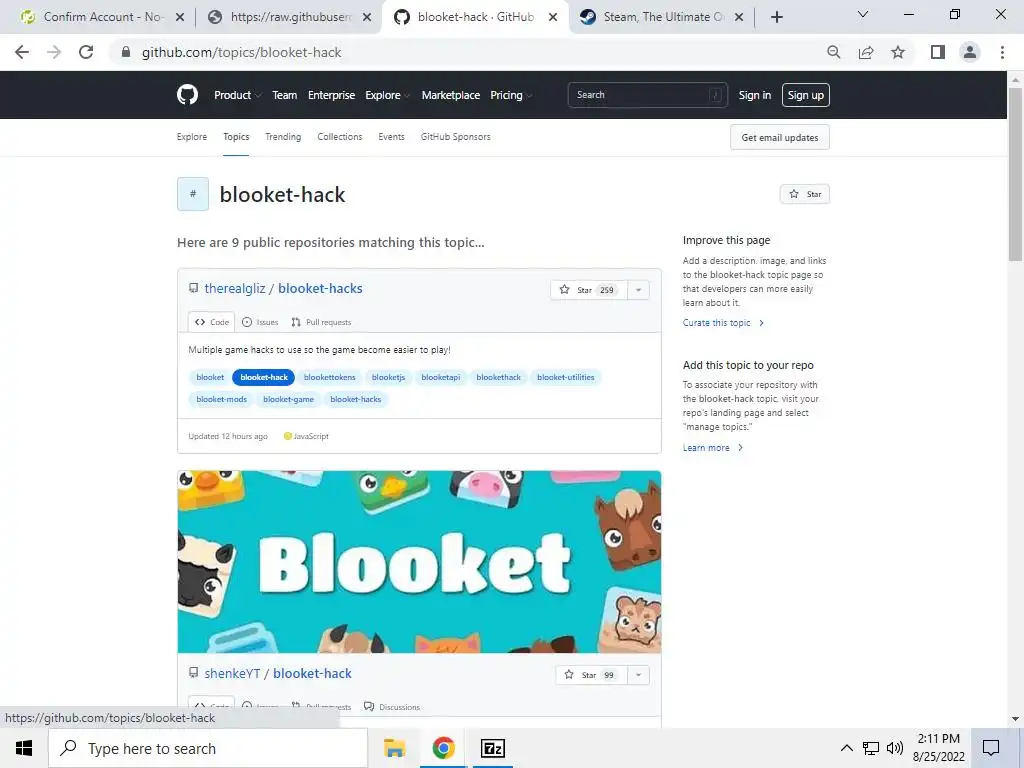Open the Explore sub-navigation tab

tap(191, 136)
